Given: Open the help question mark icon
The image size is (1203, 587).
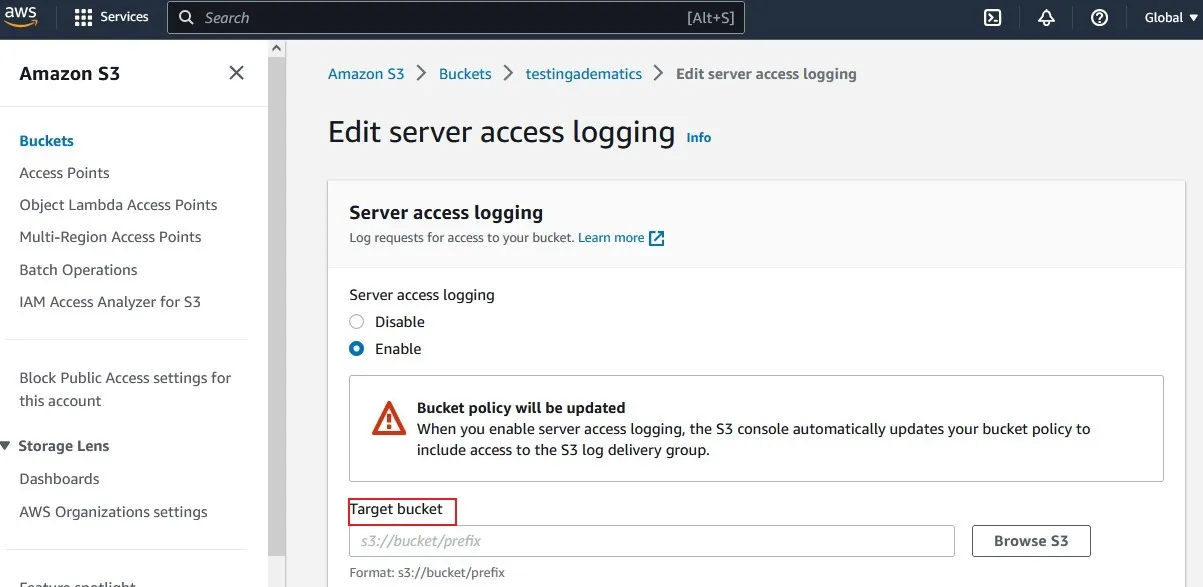Looking at the screenshot, I should tap(1099, 18).
